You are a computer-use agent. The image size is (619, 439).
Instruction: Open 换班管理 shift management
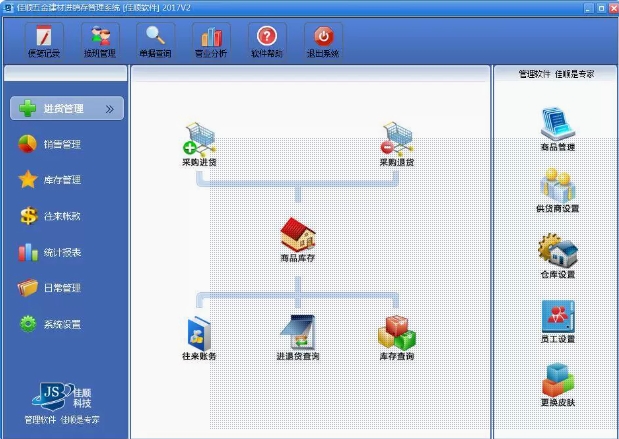pyautogui.click(x=100, y=41)
